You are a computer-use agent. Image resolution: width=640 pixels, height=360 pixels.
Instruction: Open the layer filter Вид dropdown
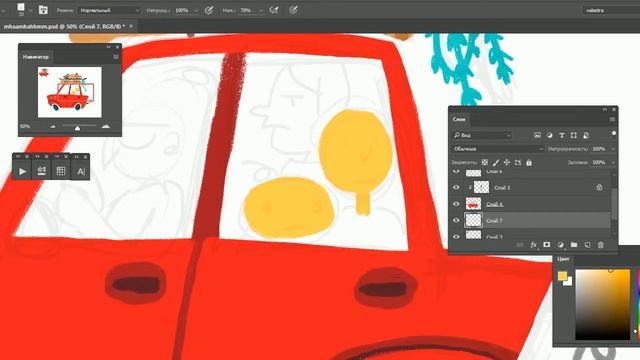(482, 135)
